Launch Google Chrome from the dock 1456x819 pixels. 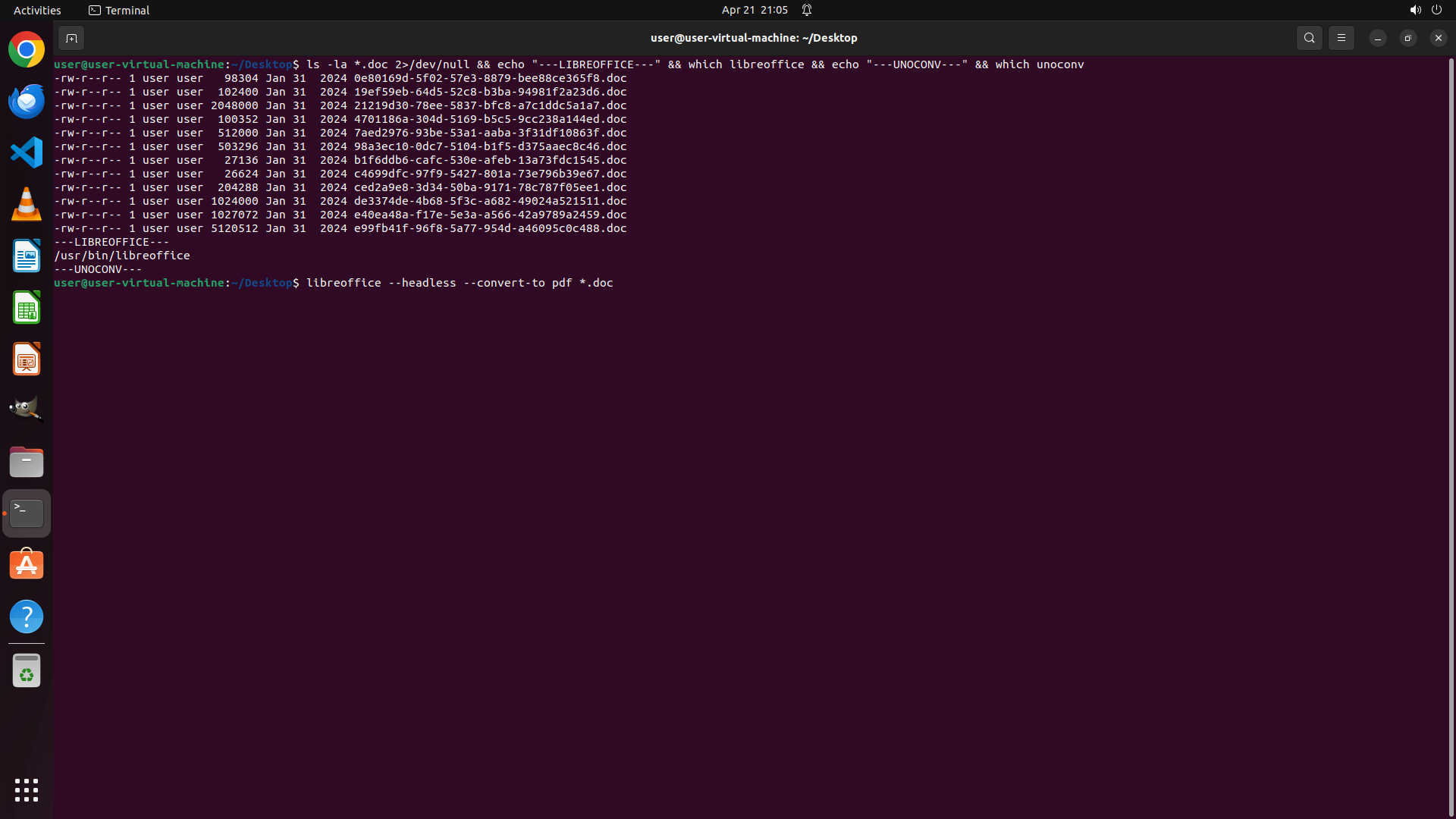tap(27, 50)
